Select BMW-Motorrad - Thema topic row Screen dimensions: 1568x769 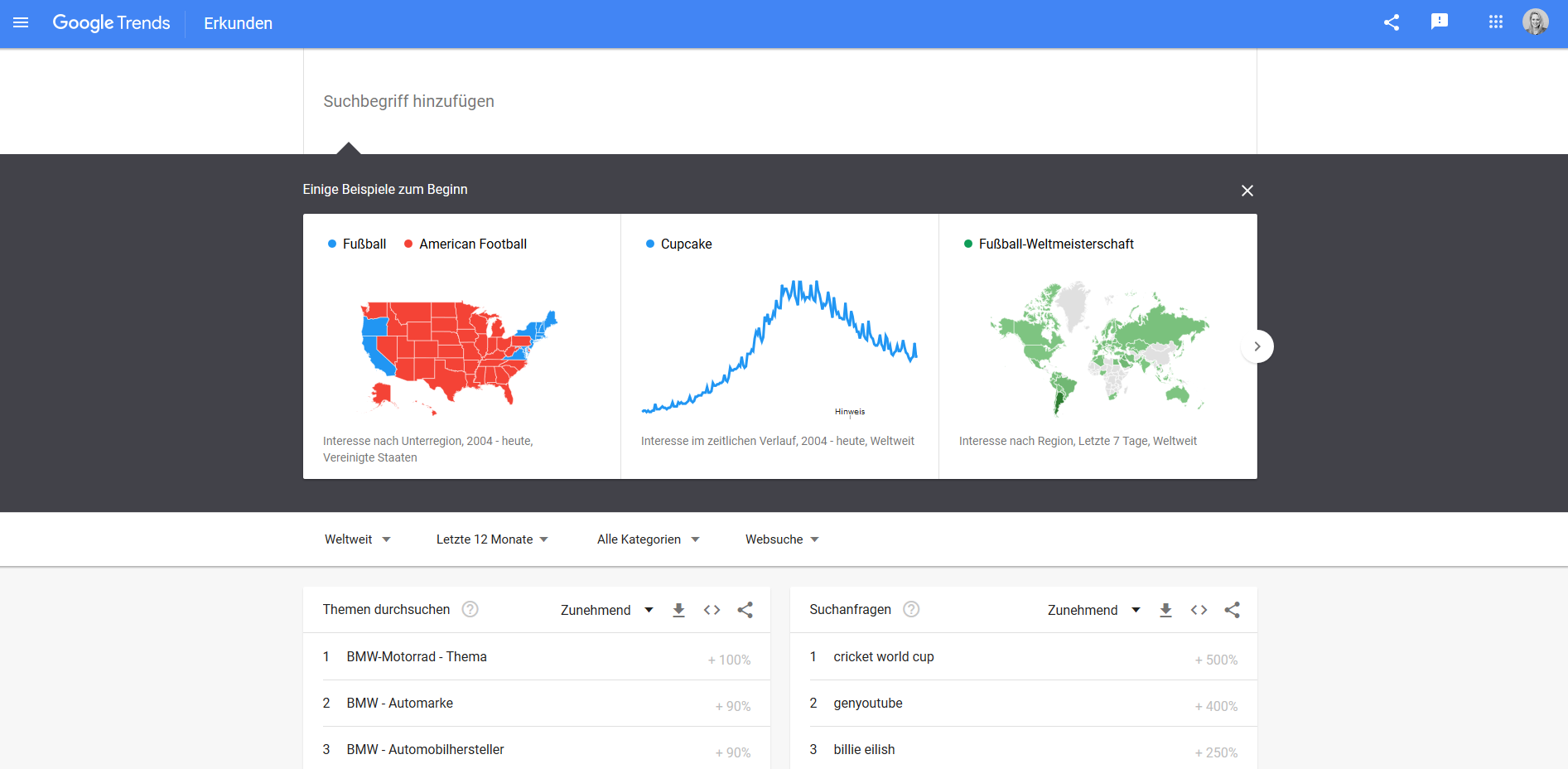[x=537, y=657]
